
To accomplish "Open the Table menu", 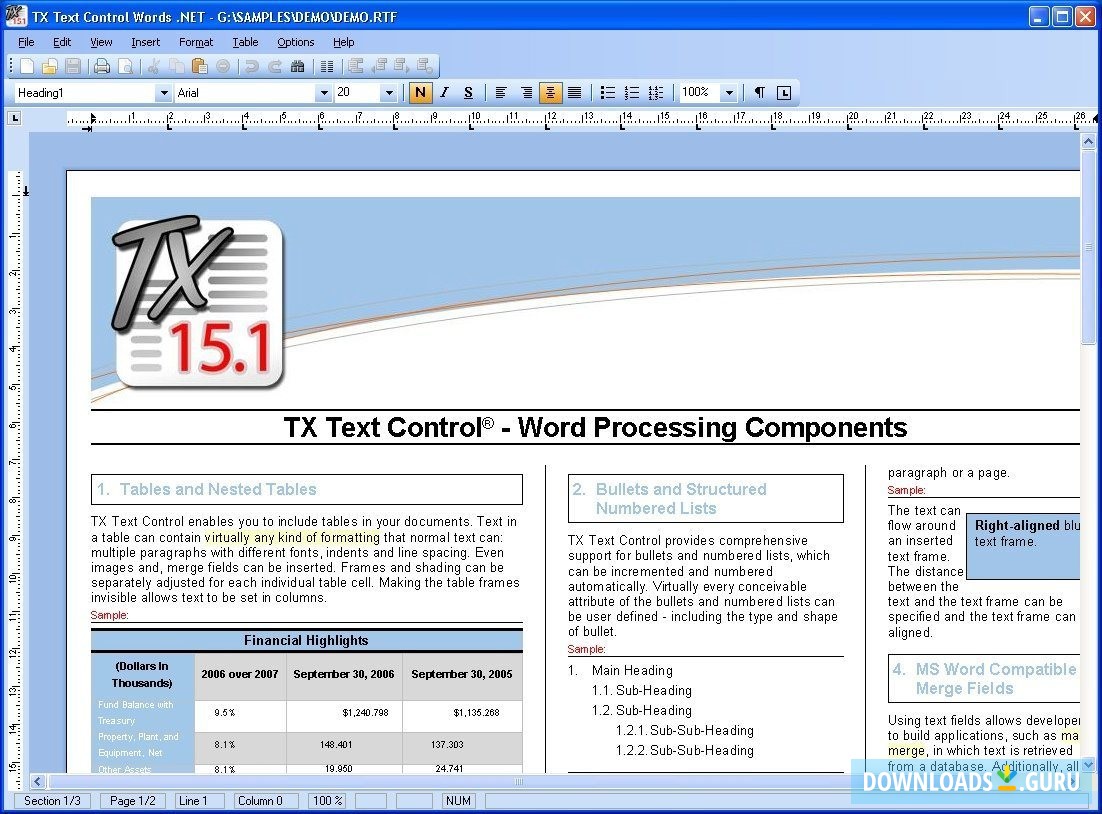I will point(246,42).
